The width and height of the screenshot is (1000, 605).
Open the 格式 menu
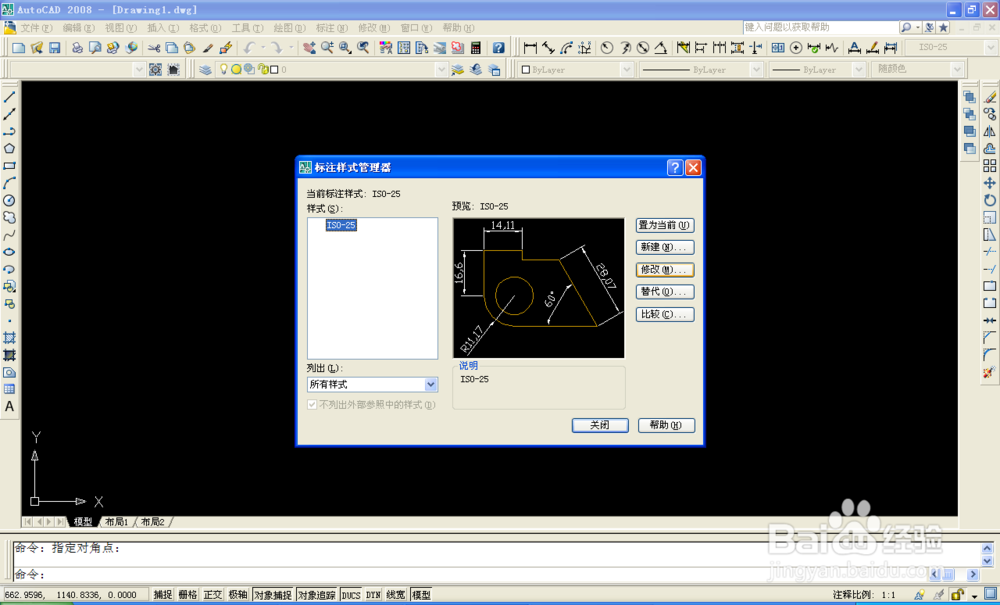click(x=205, y=28)
